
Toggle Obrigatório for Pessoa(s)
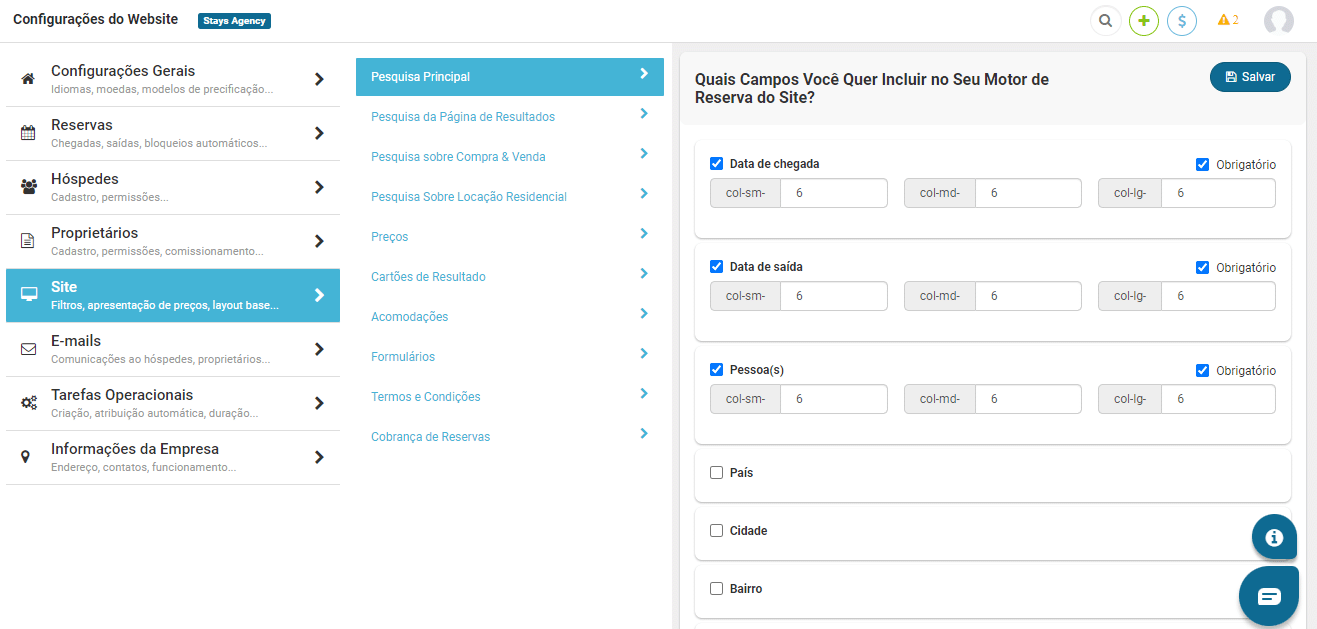(1203, 370)
